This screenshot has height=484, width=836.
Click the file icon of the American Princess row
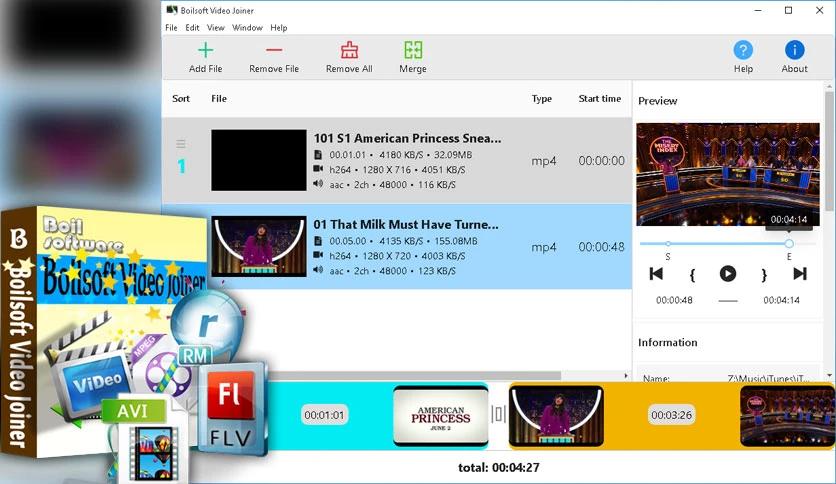coord(318,155)
